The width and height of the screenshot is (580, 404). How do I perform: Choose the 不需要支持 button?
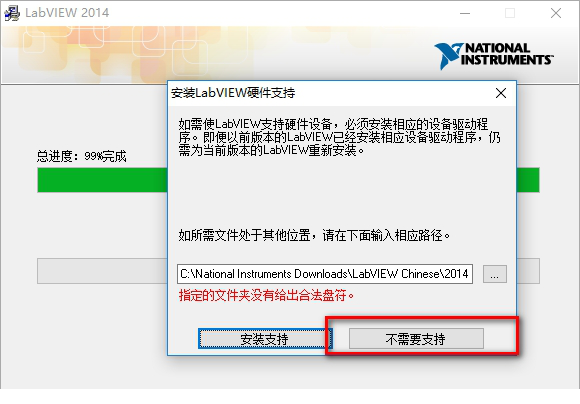(x=416, y=339)
